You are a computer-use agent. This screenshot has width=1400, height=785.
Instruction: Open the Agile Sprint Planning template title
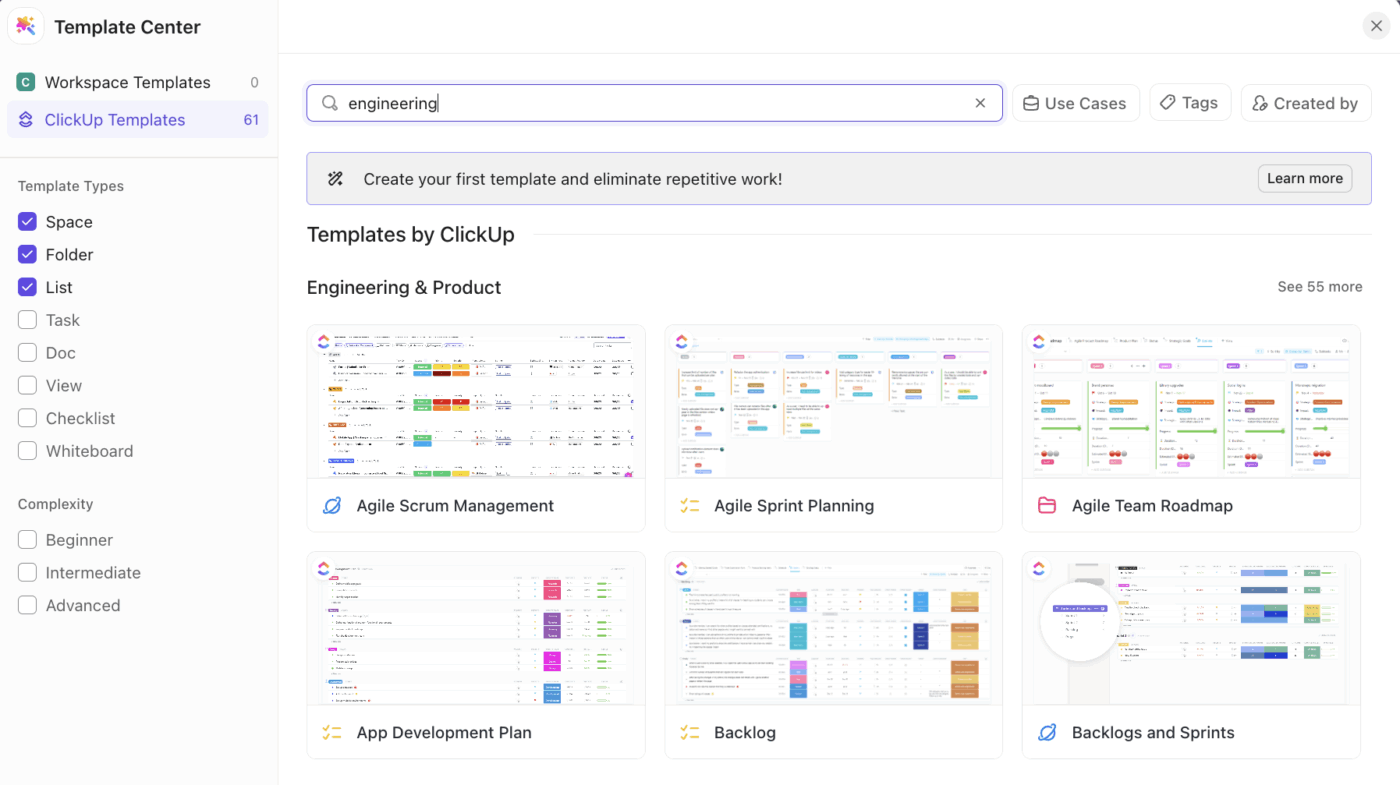point(794,506)
